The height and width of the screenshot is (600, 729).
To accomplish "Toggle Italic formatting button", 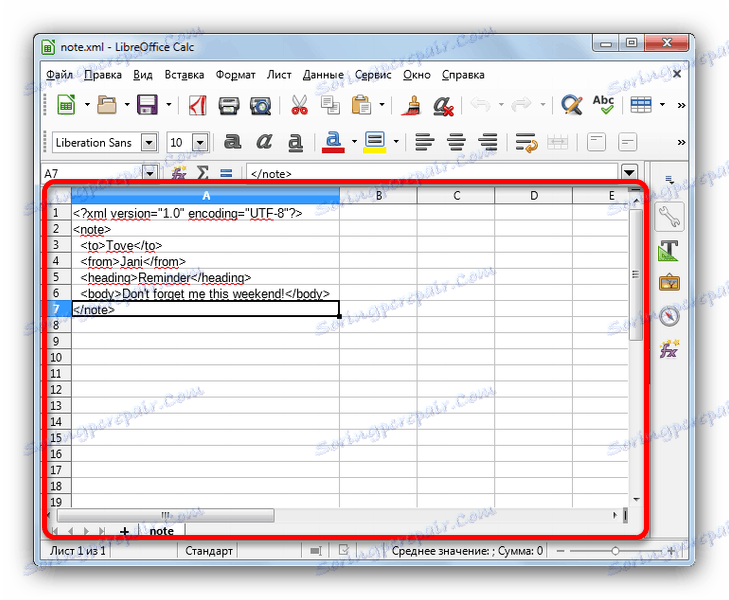I will [264, 142].
